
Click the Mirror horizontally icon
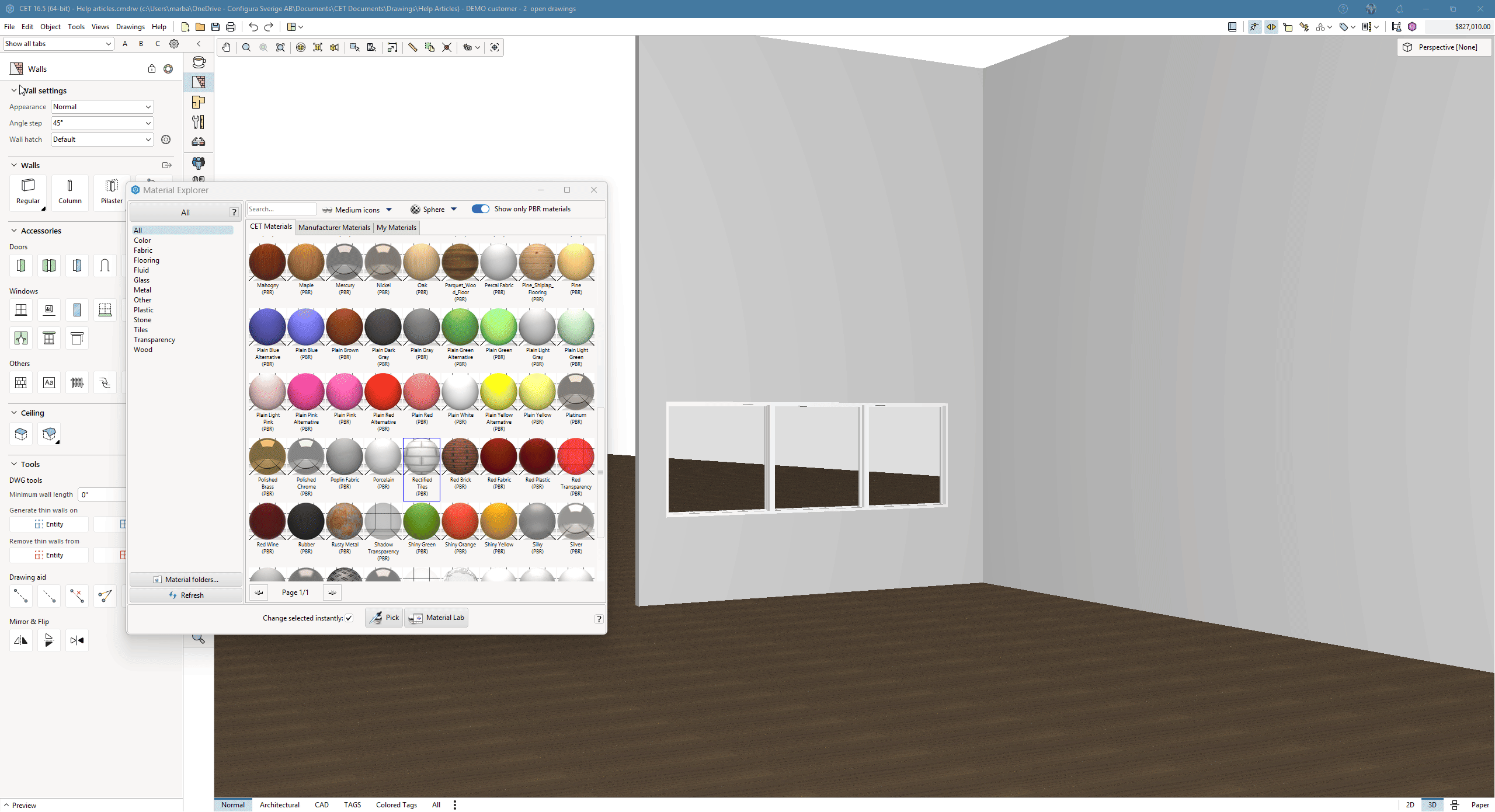21,640
